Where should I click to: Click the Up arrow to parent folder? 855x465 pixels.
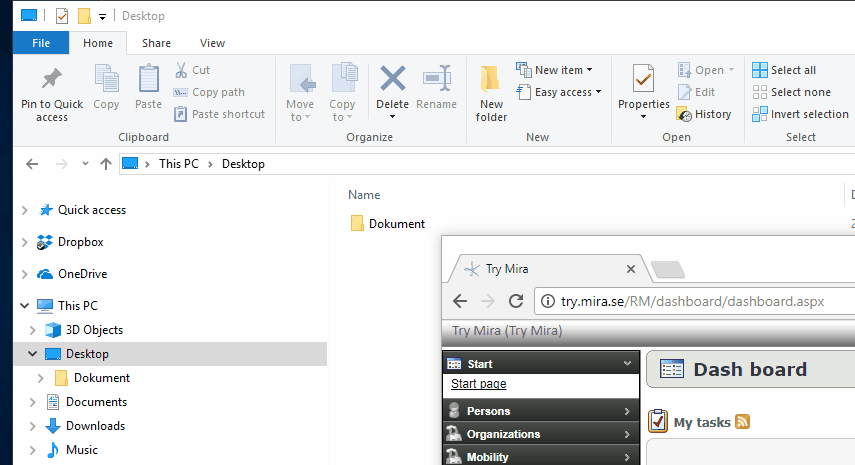pyautogui.click(x=106, y=164)
